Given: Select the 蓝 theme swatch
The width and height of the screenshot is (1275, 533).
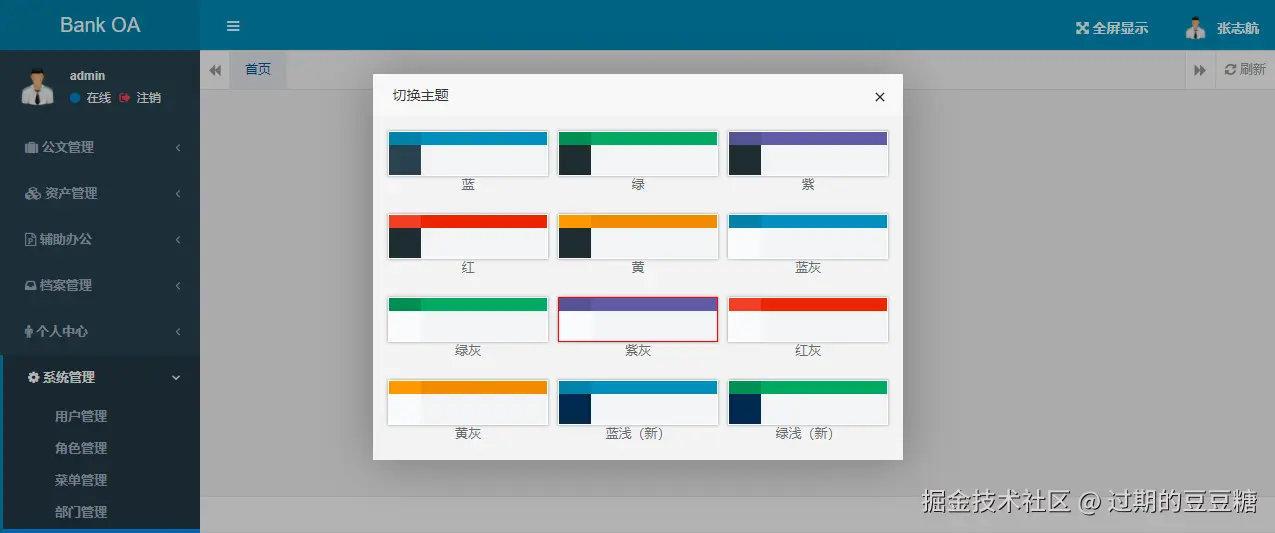Looking at the screenshot, I should [468, 153].
